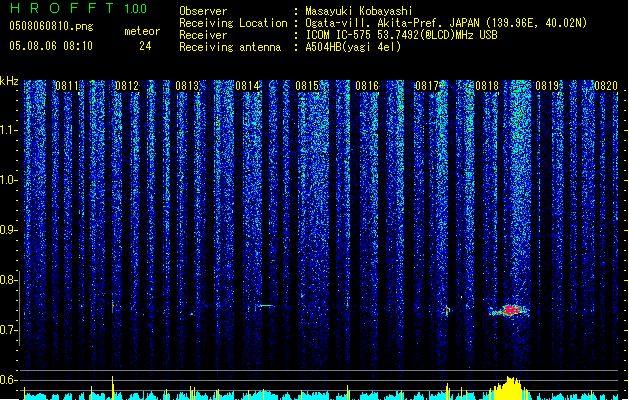
Task: Click the 0815 time marker
Action: pyautogui.click(x=307, y=86)
